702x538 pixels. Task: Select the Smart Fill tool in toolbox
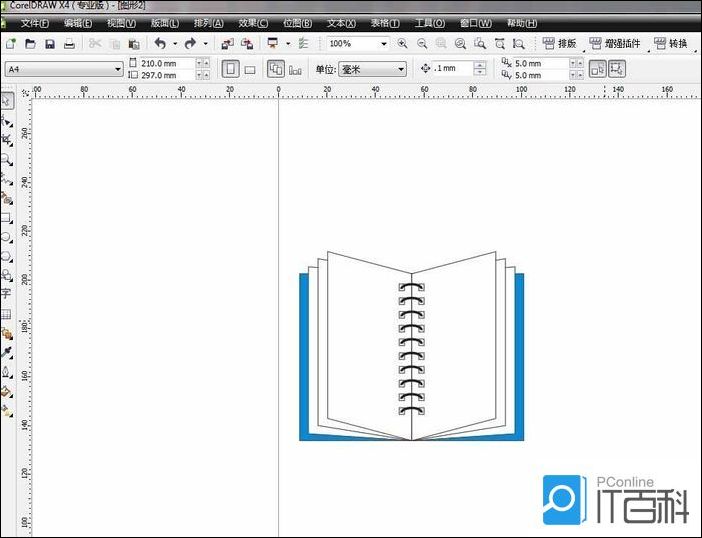(x=6, y=198)
